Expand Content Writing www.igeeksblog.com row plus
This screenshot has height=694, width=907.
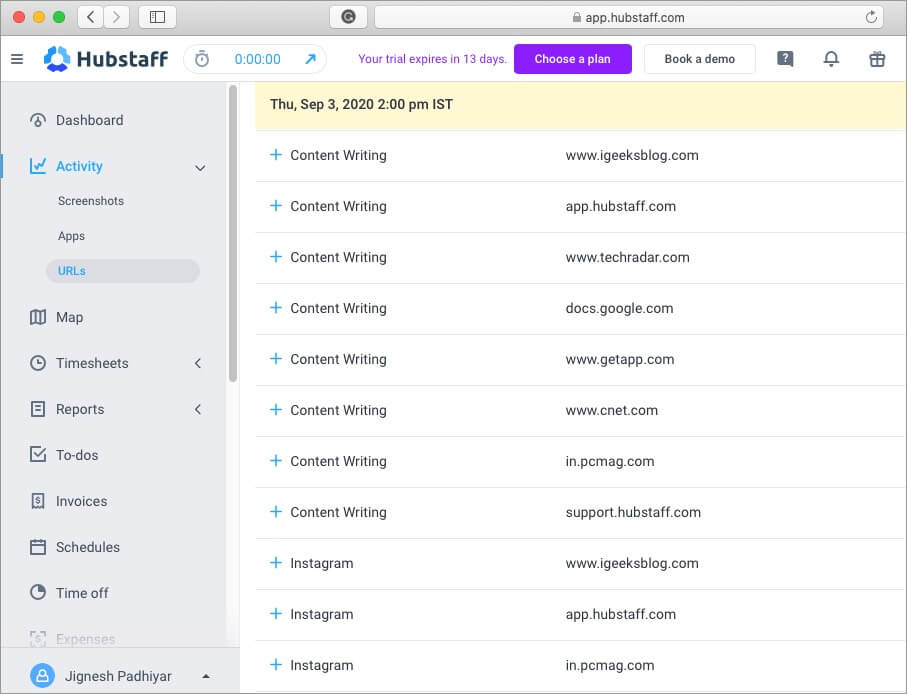click(x=276, y=154)
